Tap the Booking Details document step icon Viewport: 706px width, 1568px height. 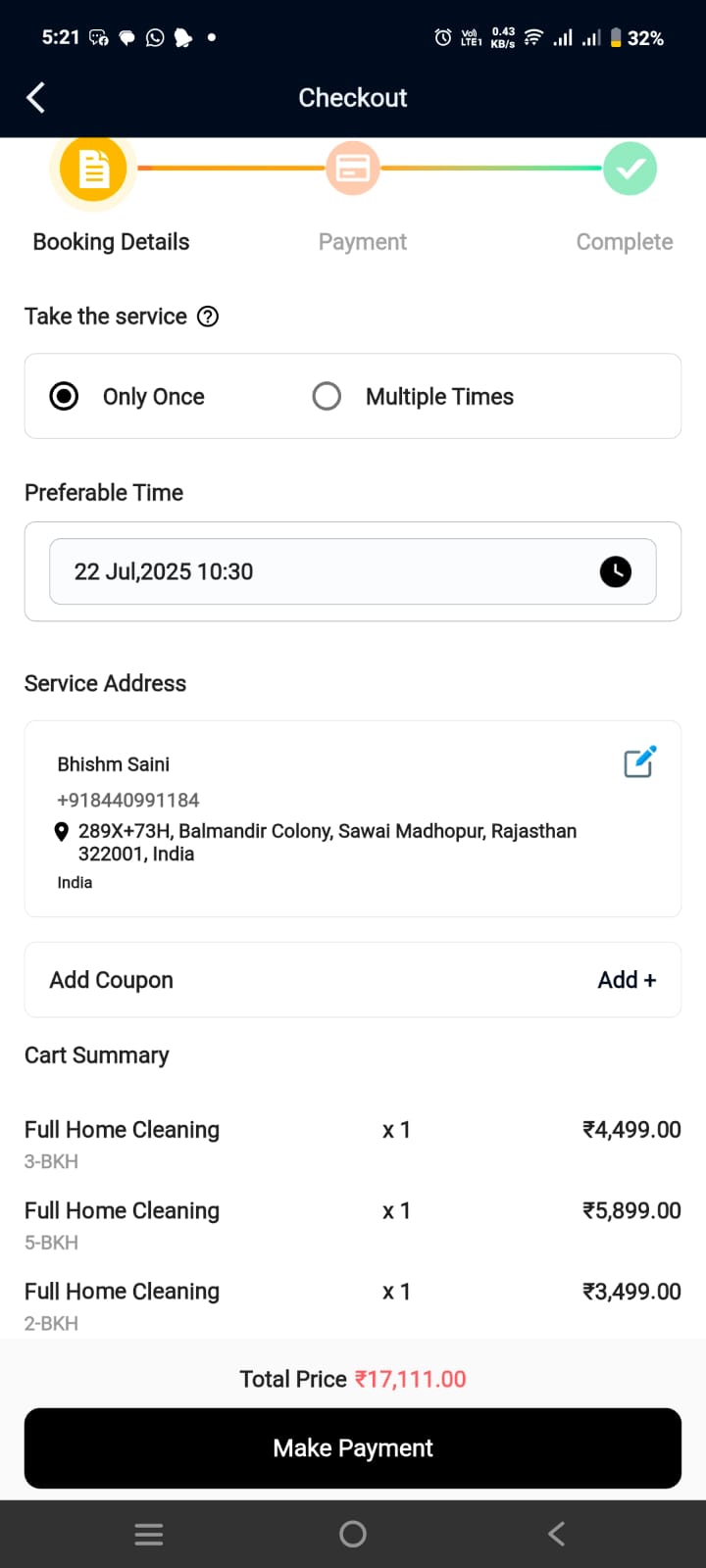[x=93, y=169]
